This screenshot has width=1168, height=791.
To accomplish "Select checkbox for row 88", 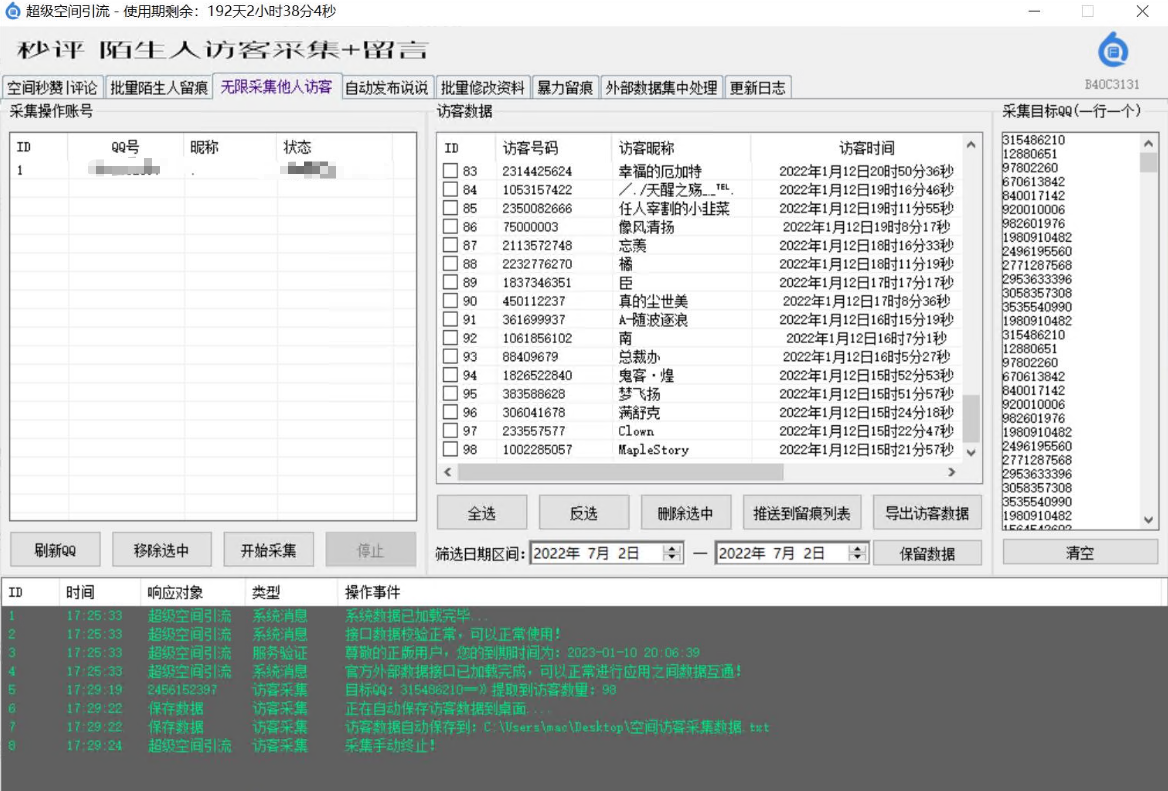I will (x=450, y=264).
